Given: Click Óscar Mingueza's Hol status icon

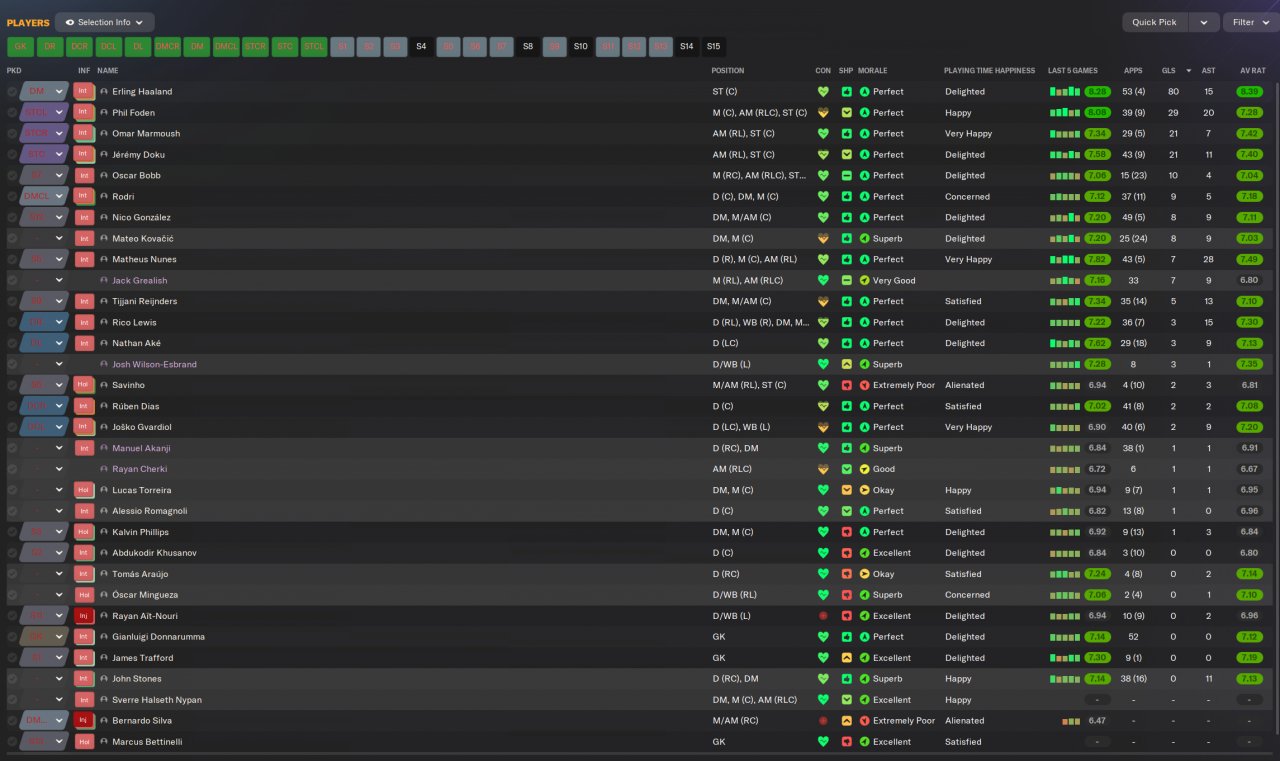Looking at the screenshot, I should click(x=84, y=595).
